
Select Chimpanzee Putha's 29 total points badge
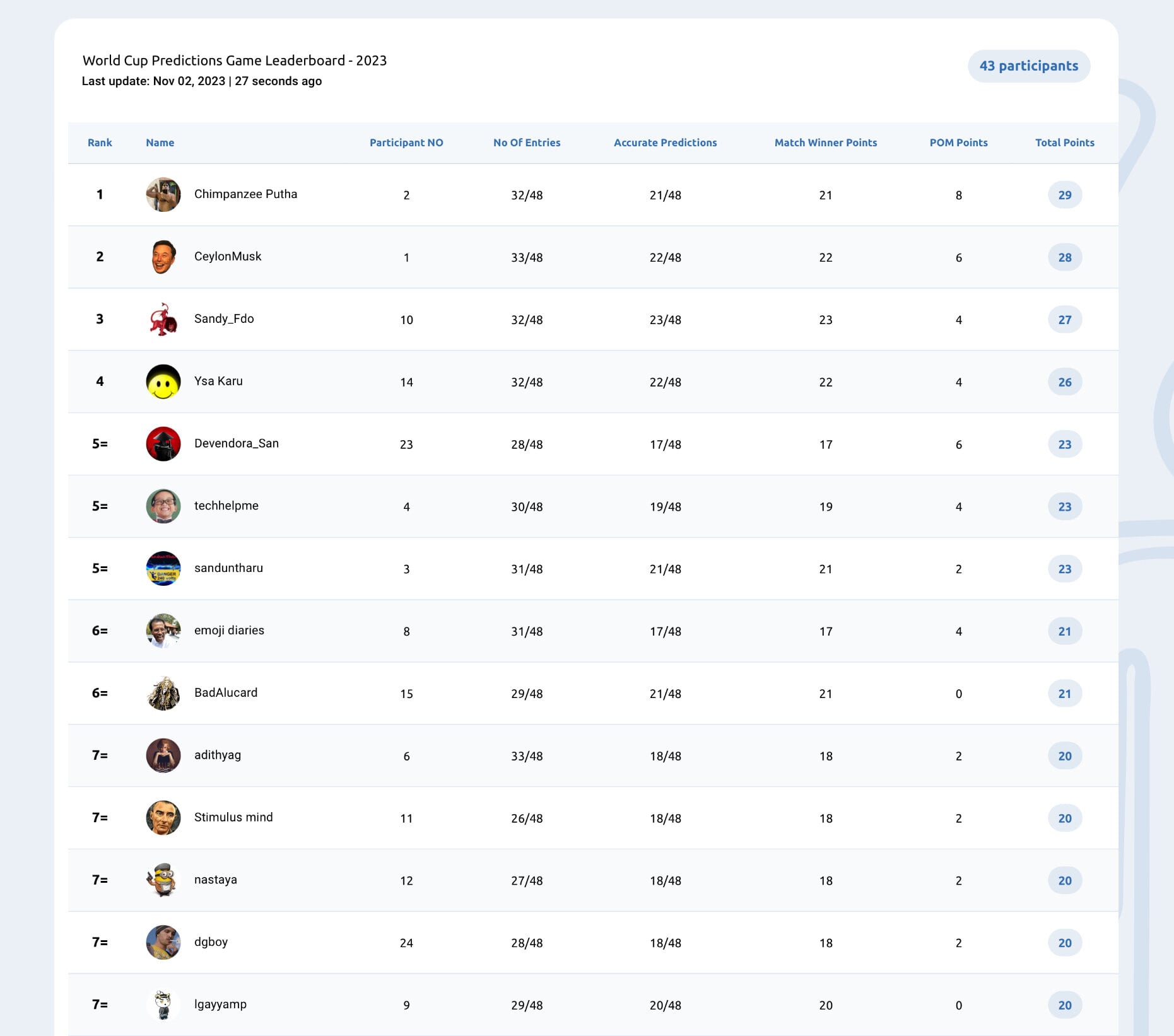point(1065,195)
